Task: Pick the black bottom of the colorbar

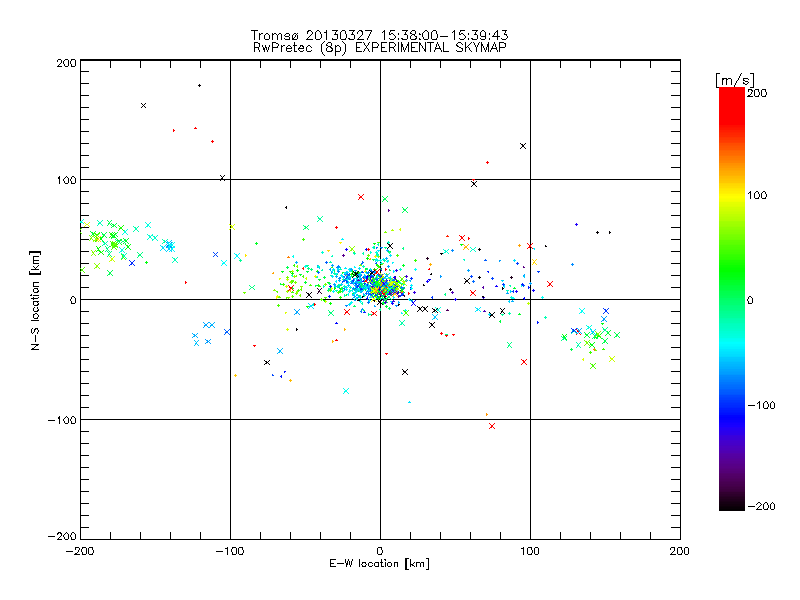Action: 732,503
